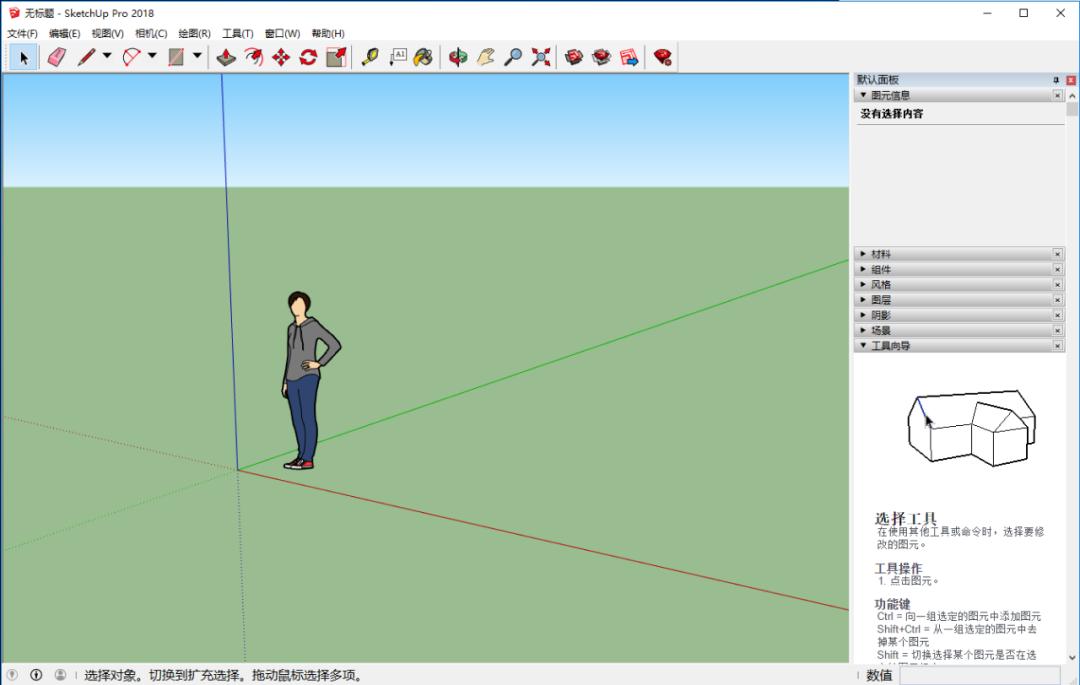1080x685 pixels.
Task: Activate the Push/Pull tool
Action: 227,57
